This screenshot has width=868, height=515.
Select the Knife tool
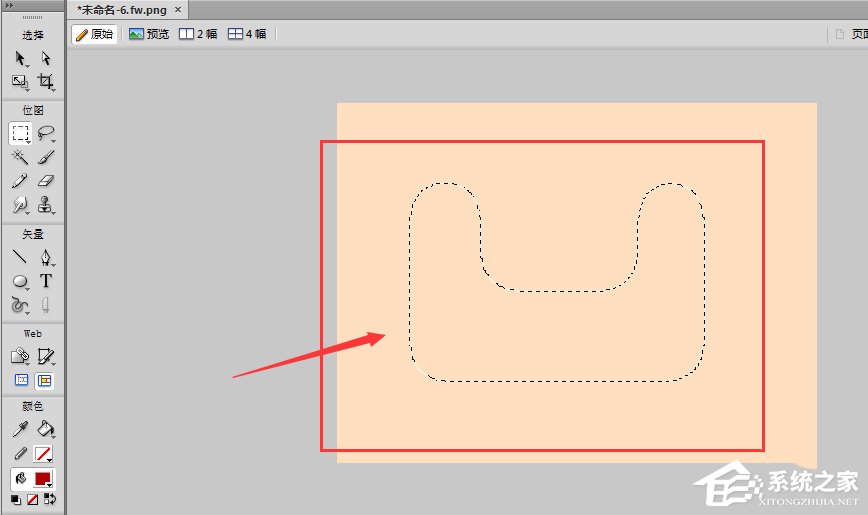coord(46,305)
